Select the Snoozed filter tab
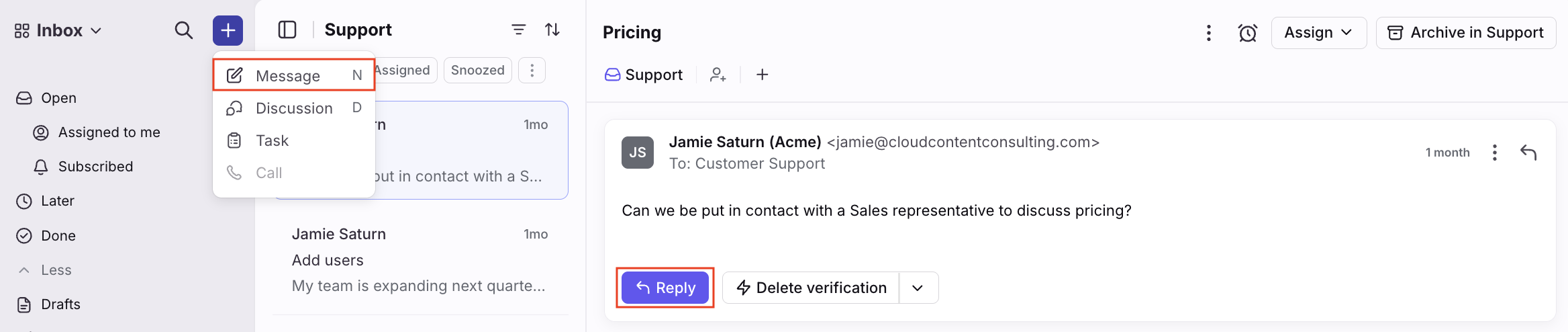Viewport: 1568px width, 332px height. 477,70
